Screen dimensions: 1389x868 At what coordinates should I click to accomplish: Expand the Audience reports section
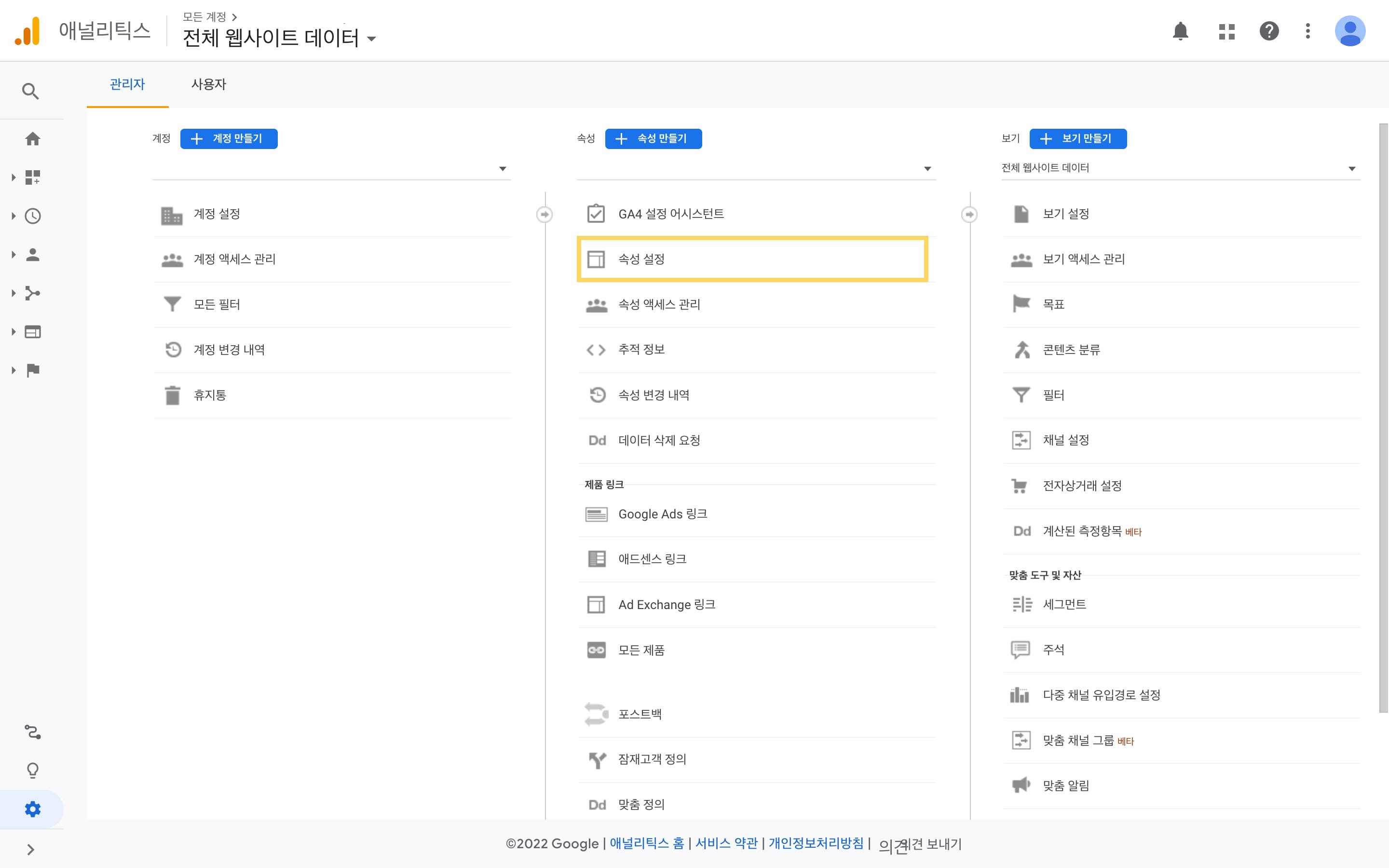(32, 255)
